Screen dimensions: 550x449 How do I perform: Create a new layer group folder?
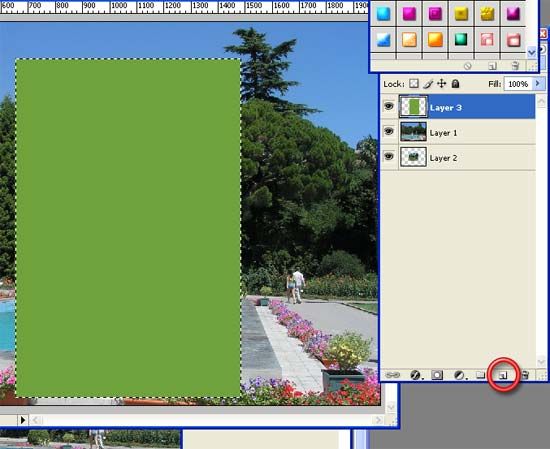(x=481, y=375)
